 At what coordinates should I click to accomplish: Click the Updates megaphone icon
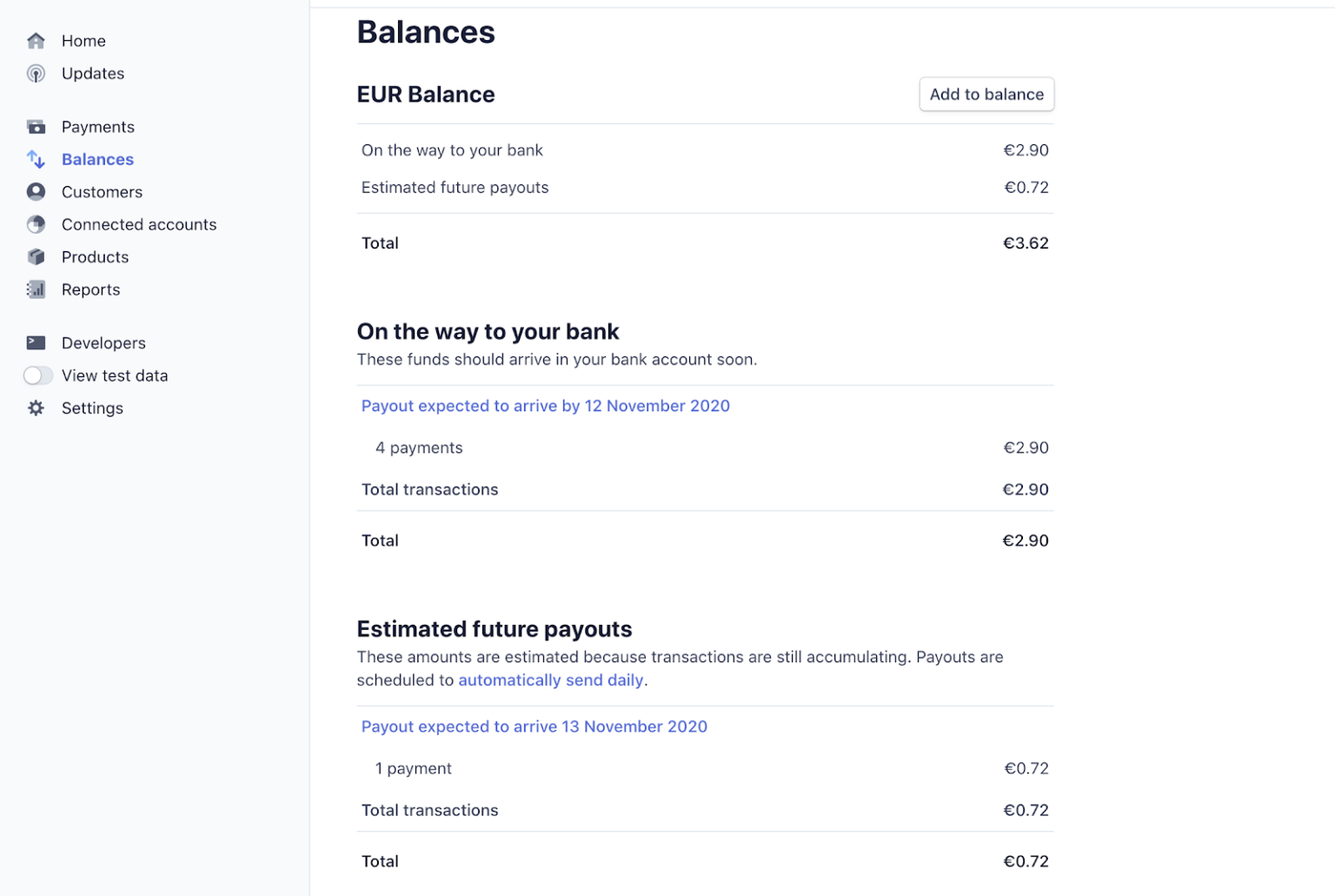[x=36, y=73]
